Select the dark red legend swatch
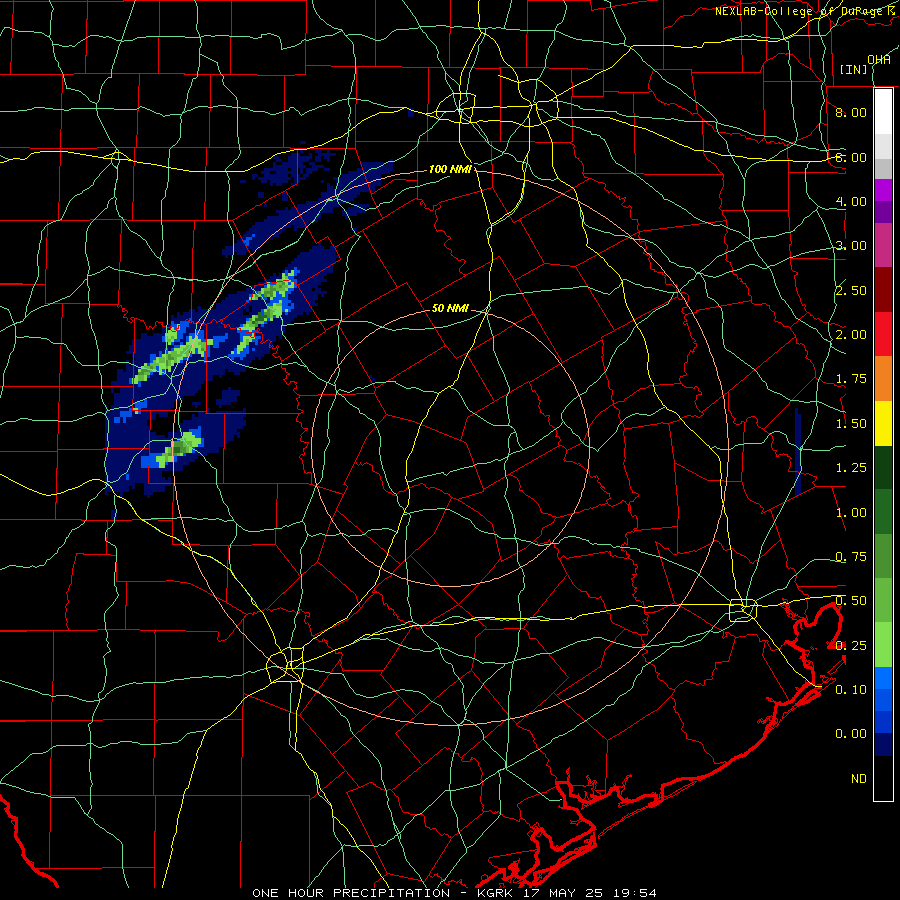Screen dimensions: 900x900 click(883, 290)
